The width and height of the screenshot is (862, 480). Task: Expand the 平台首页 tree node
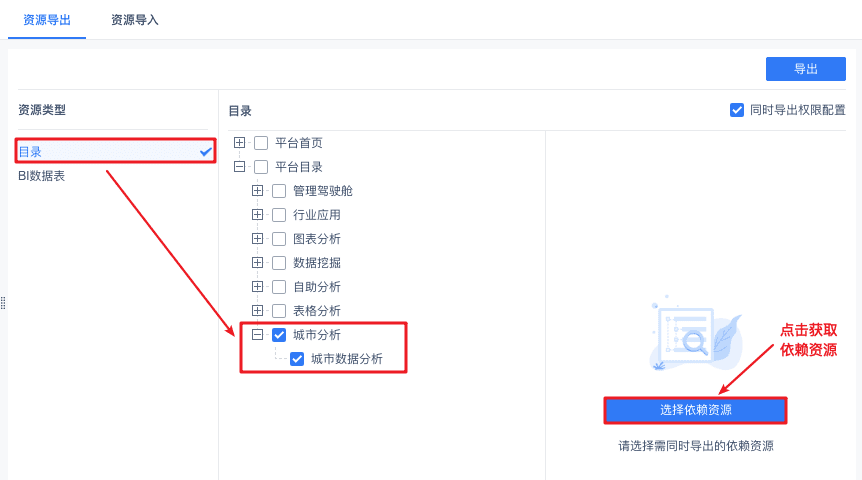(239, 143)
